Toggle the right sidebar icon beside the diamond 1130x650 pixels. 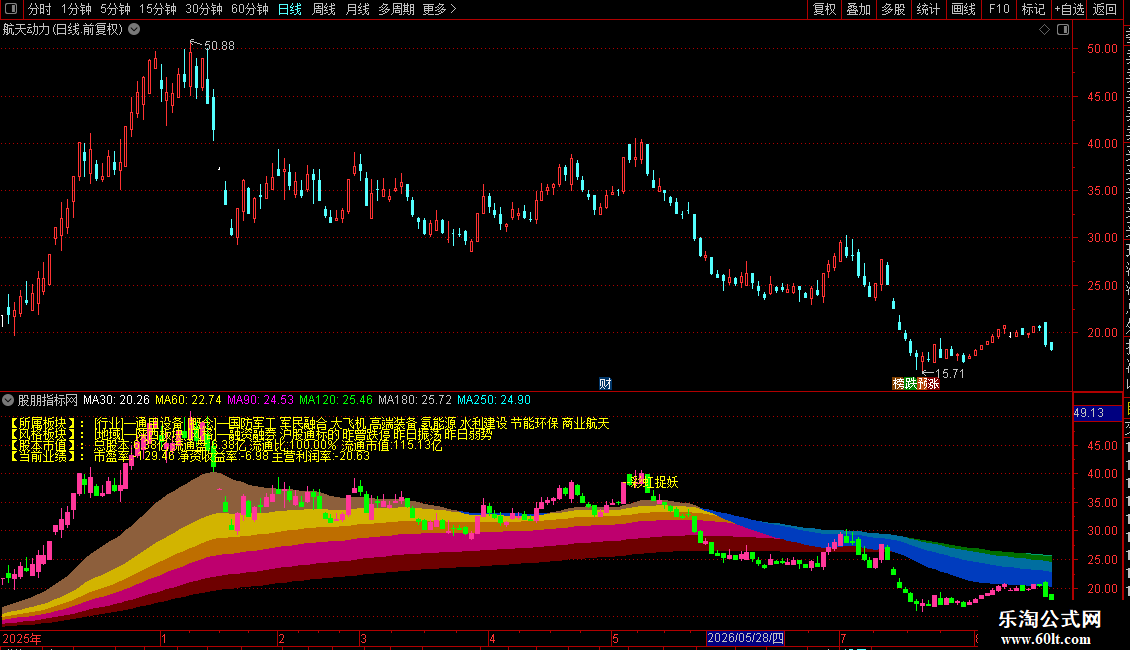[1063, 30]
